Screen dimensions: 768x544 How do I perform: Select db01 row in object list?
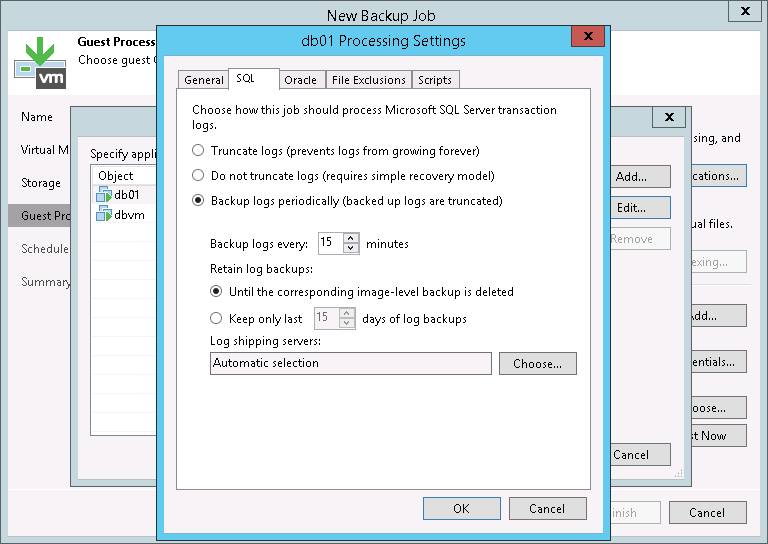click(124, 194)
